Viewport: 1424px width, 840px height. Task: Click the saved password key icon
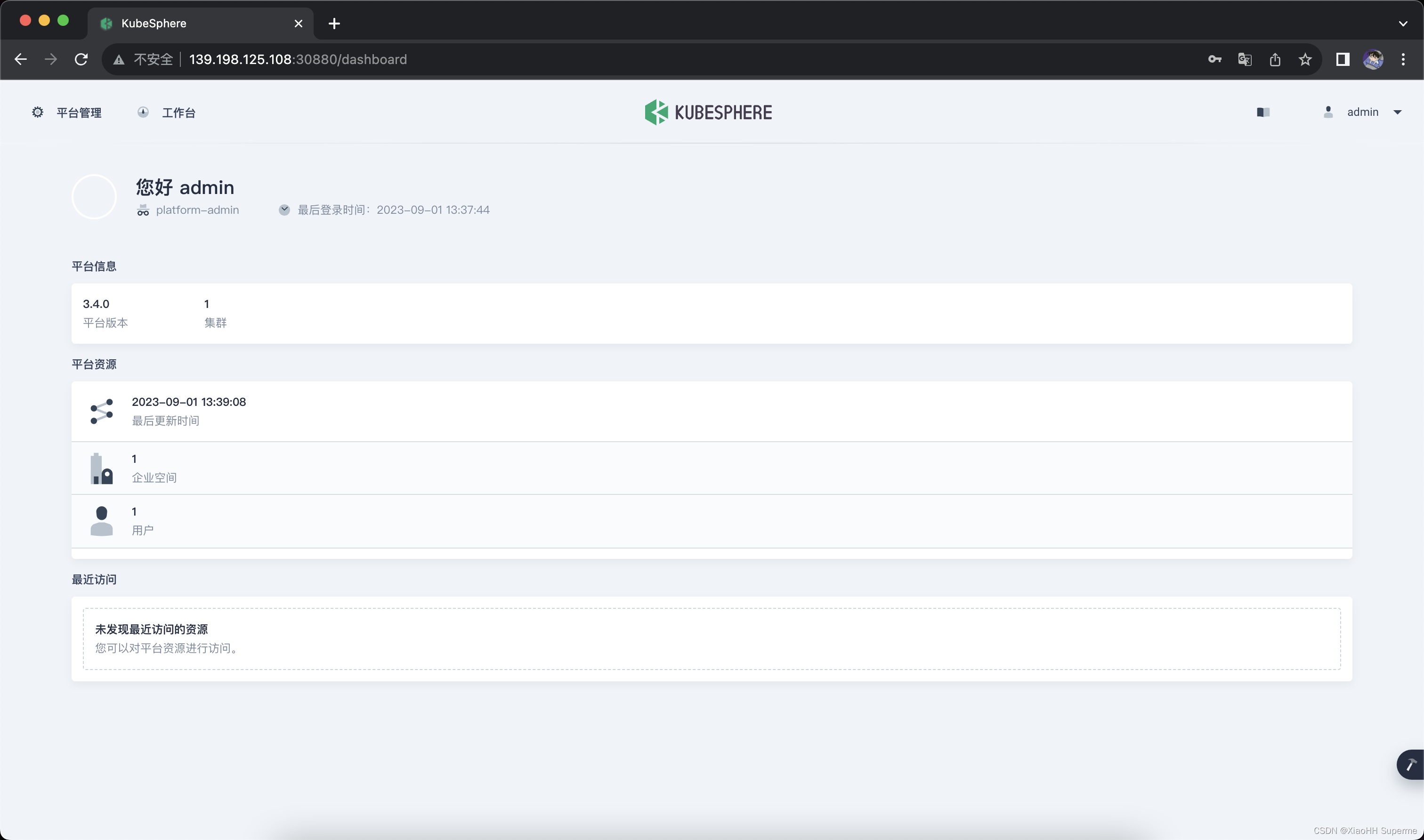(1214, 59)
